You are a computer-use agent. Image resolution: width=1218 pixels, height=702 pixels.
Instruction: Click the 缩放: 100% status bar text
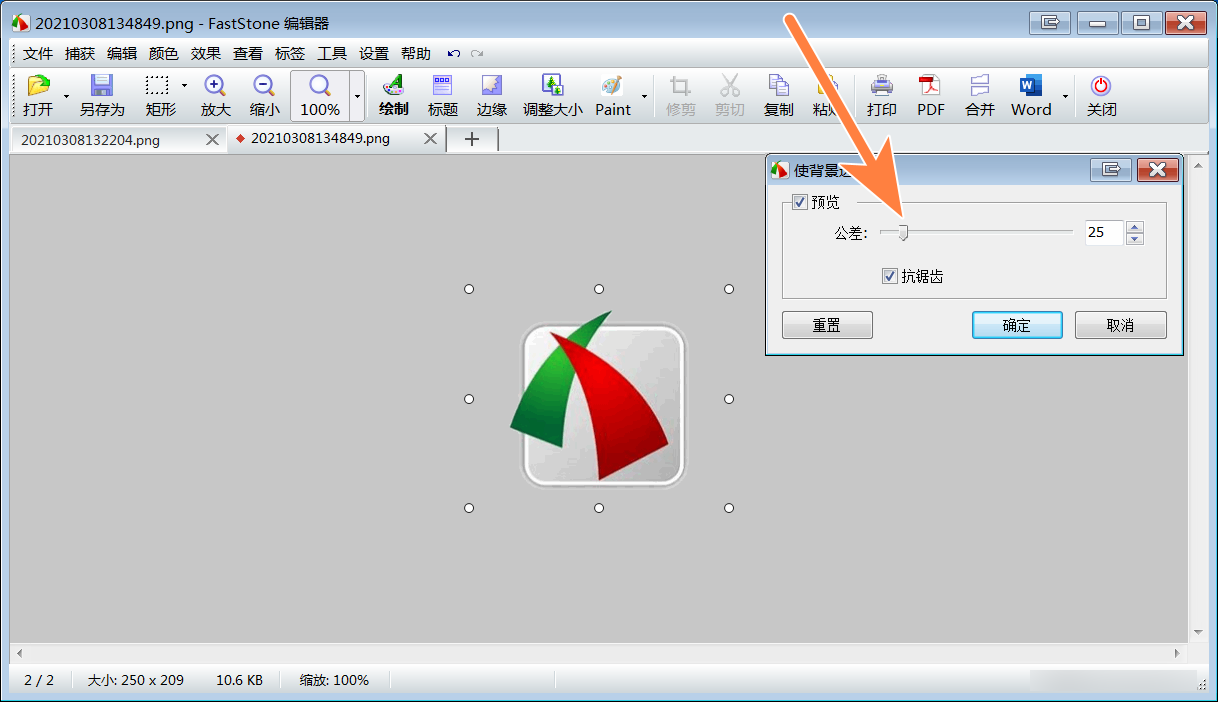coord(334,680)
